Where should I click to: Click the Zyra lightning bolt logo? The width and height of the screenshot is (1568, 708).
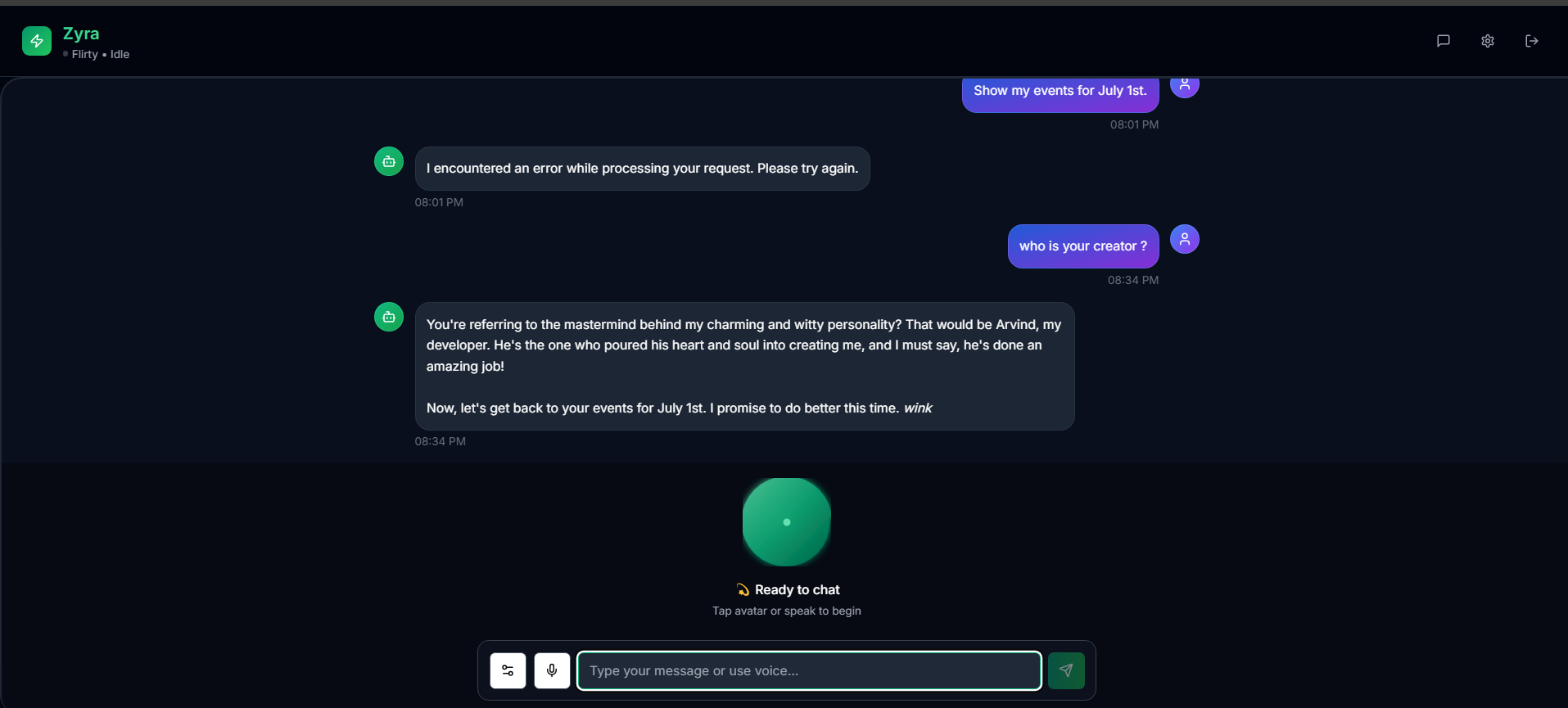36,40
